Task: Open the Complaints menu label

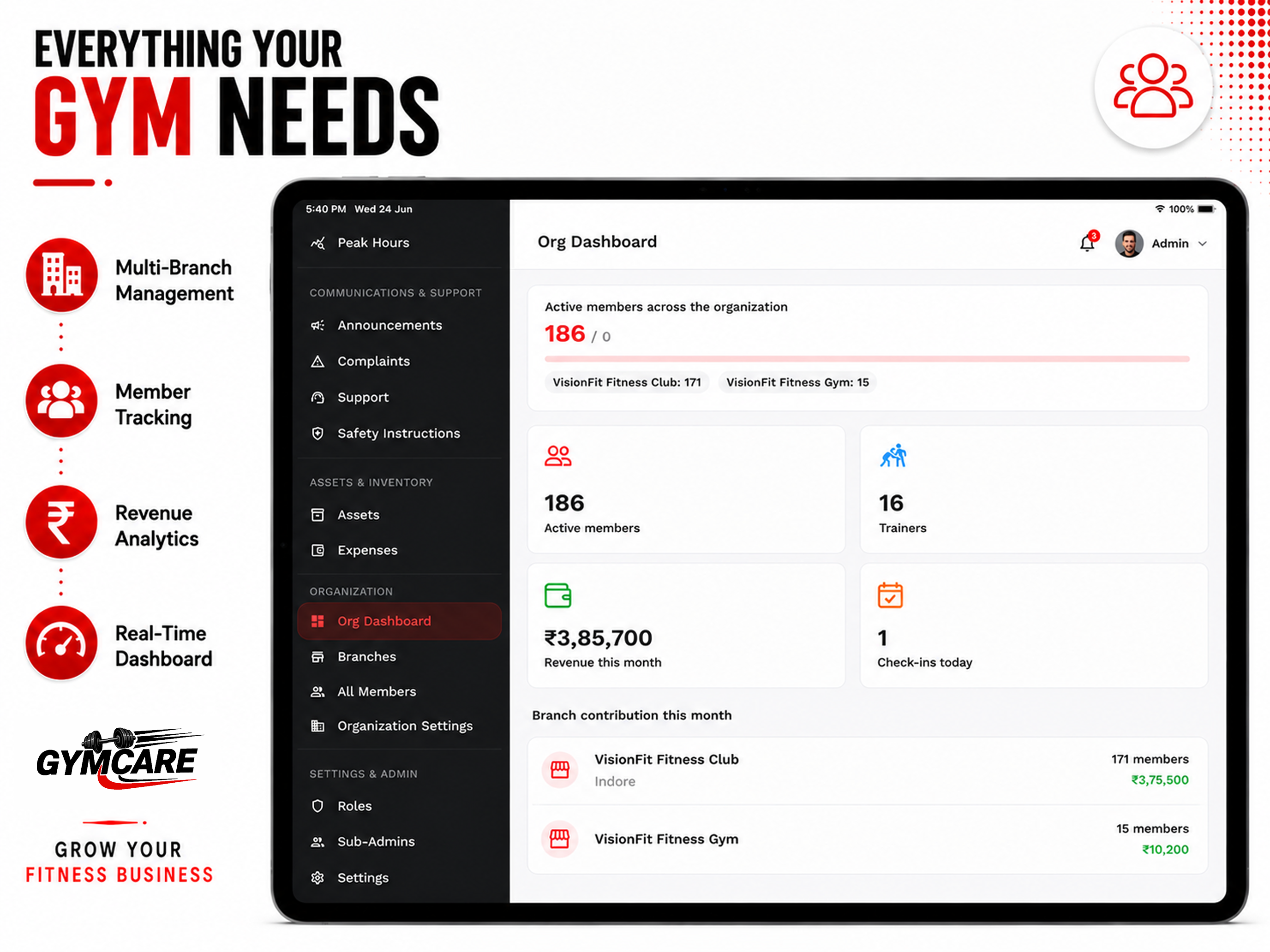Action: (x=374, y=362)
